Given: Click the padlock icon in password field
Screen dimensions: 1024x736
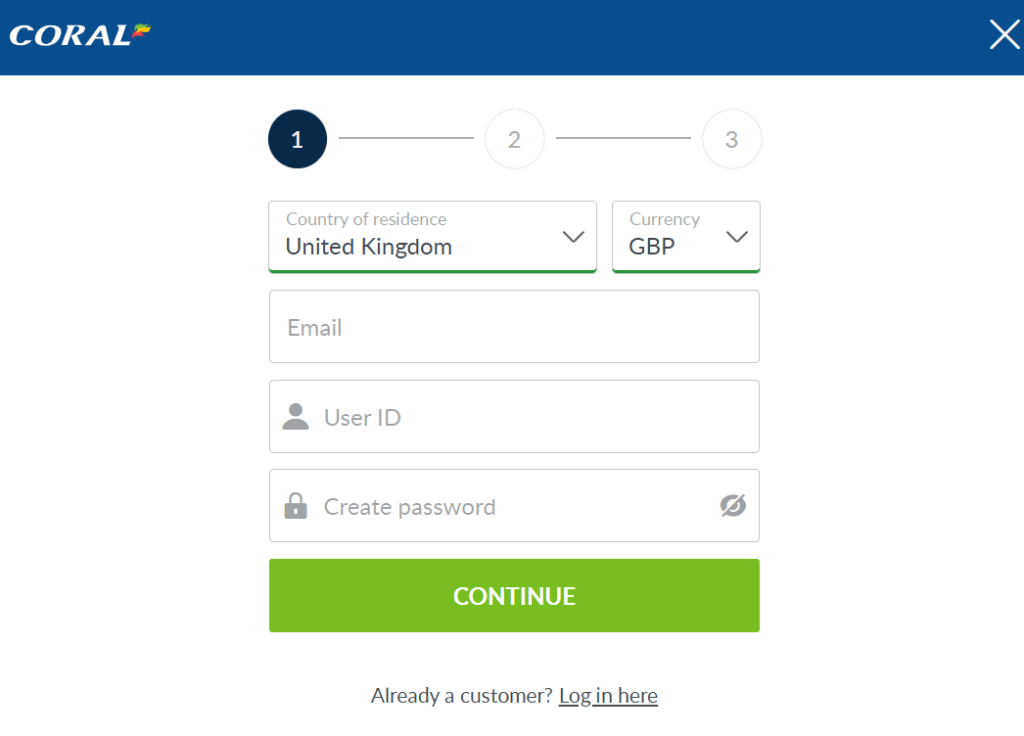Looking at the screenshot, I should 296,506.
